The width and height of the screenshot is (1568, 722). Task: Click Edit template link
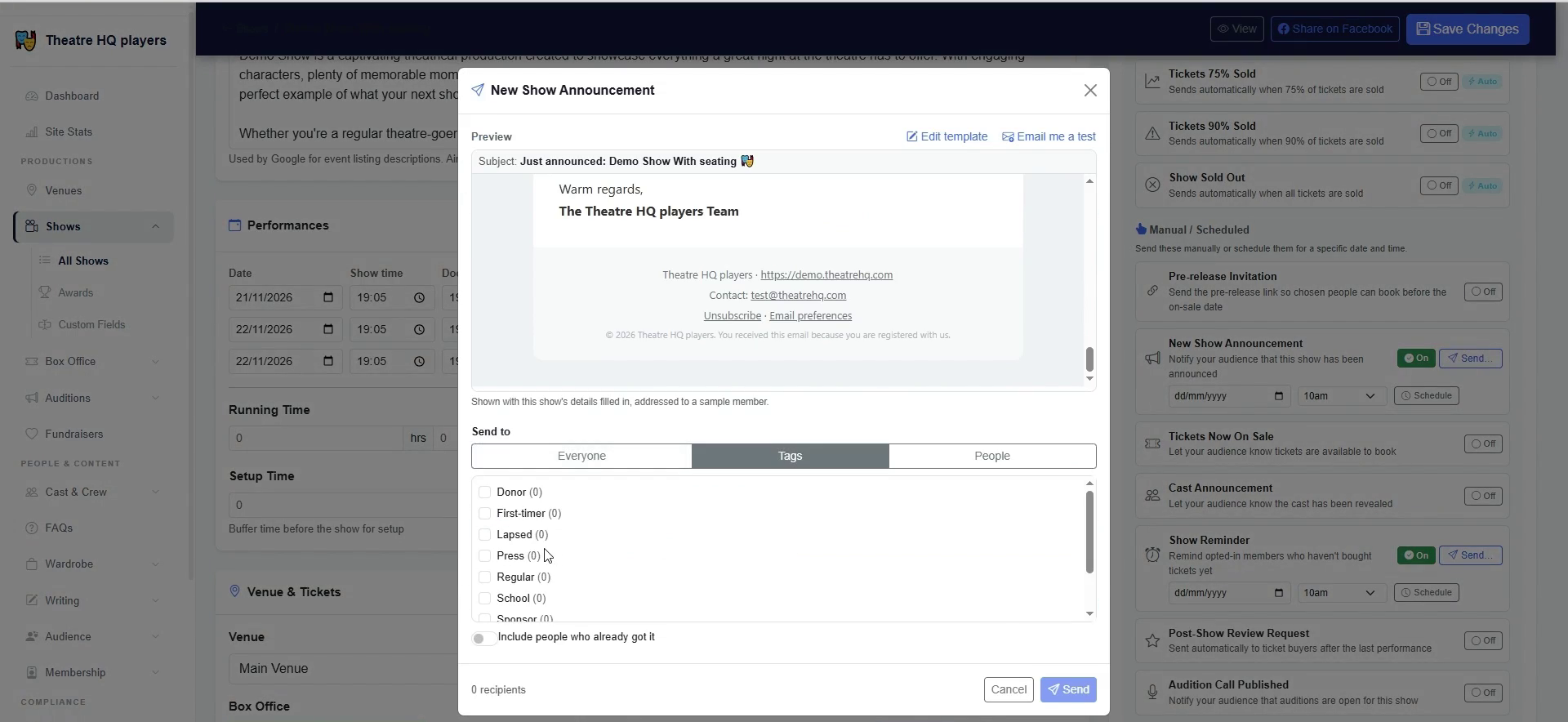947,136
